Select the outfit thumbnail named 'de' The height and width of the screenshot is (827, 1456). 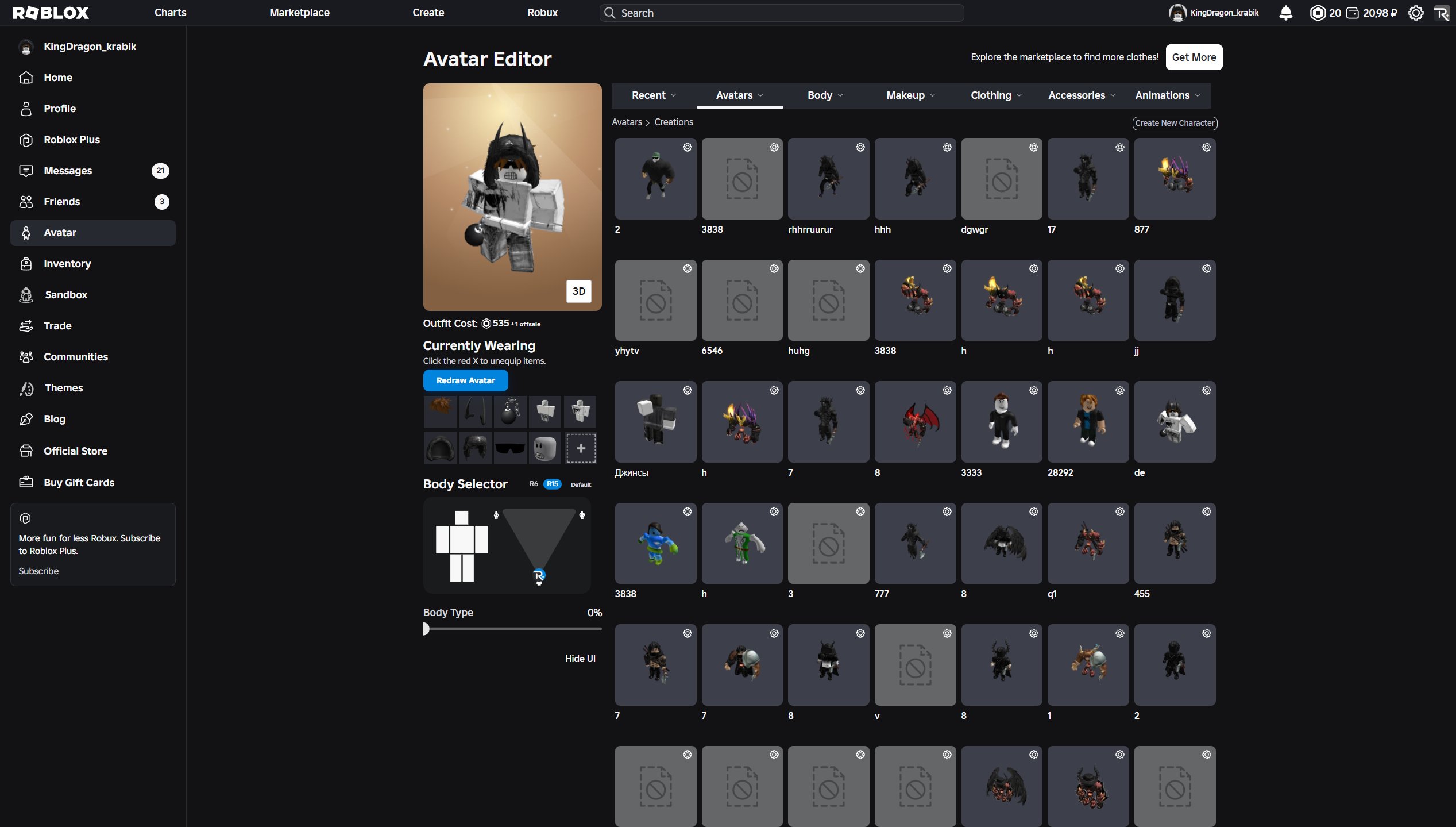coord(1175,422)
